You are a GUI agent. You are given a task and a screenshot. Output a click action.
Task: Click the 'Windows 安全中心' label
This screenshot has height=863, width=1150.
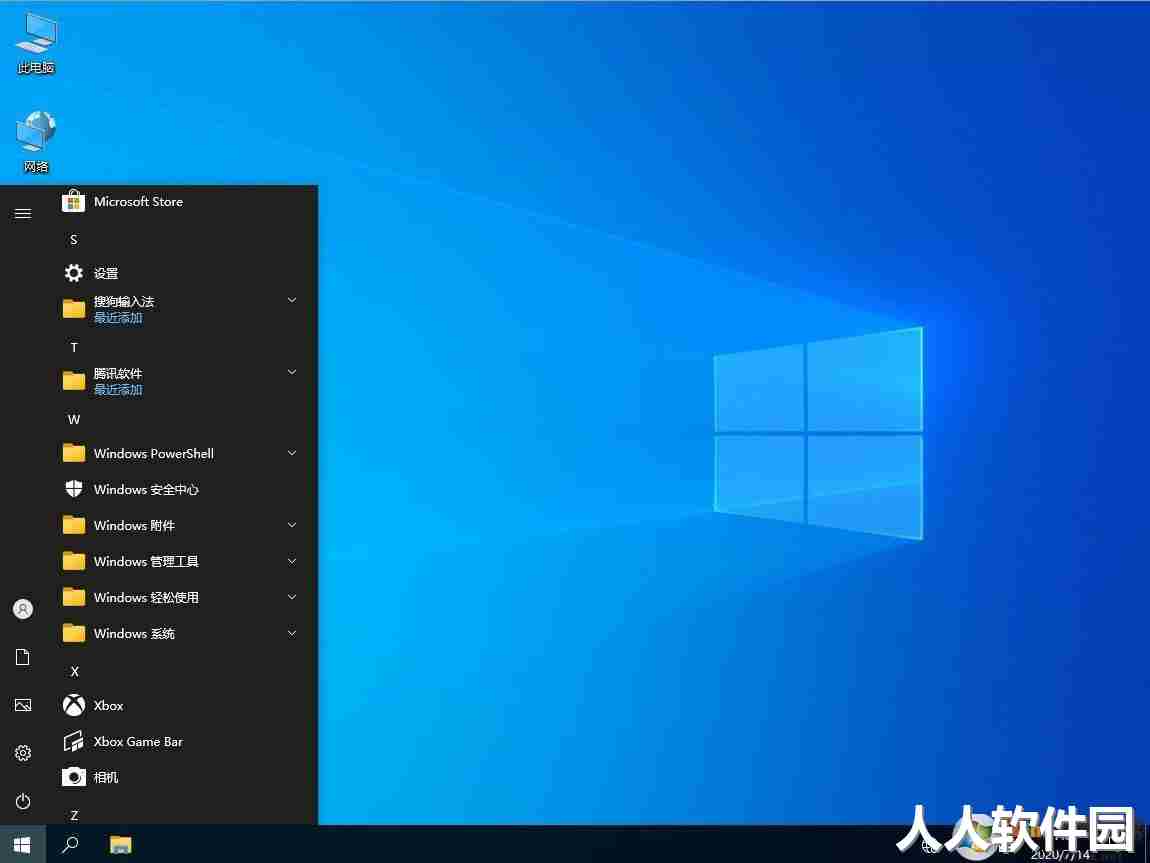click(146, 490)
